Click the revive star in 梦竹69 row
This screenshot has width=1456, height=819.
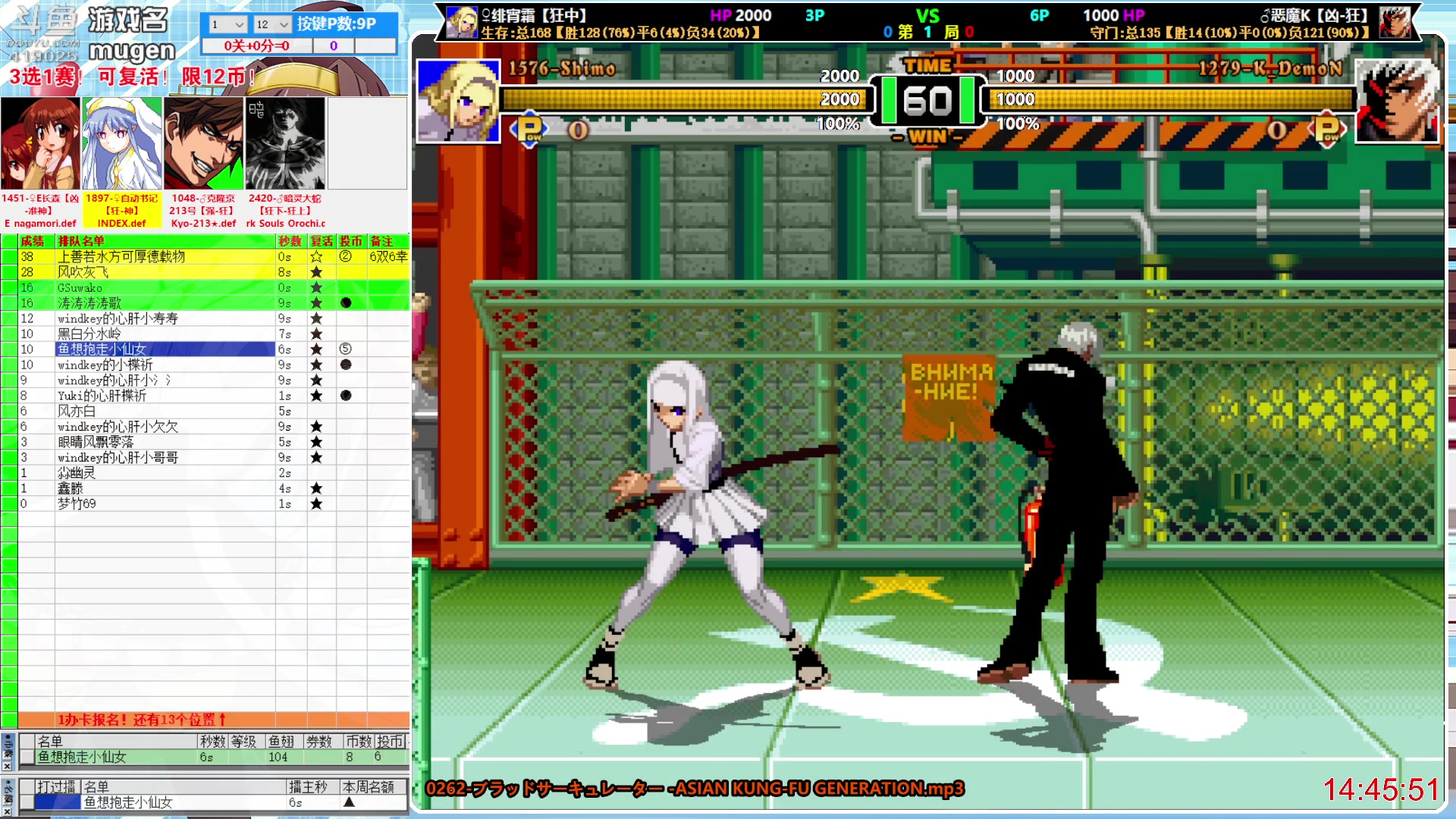tap(316, 504)
